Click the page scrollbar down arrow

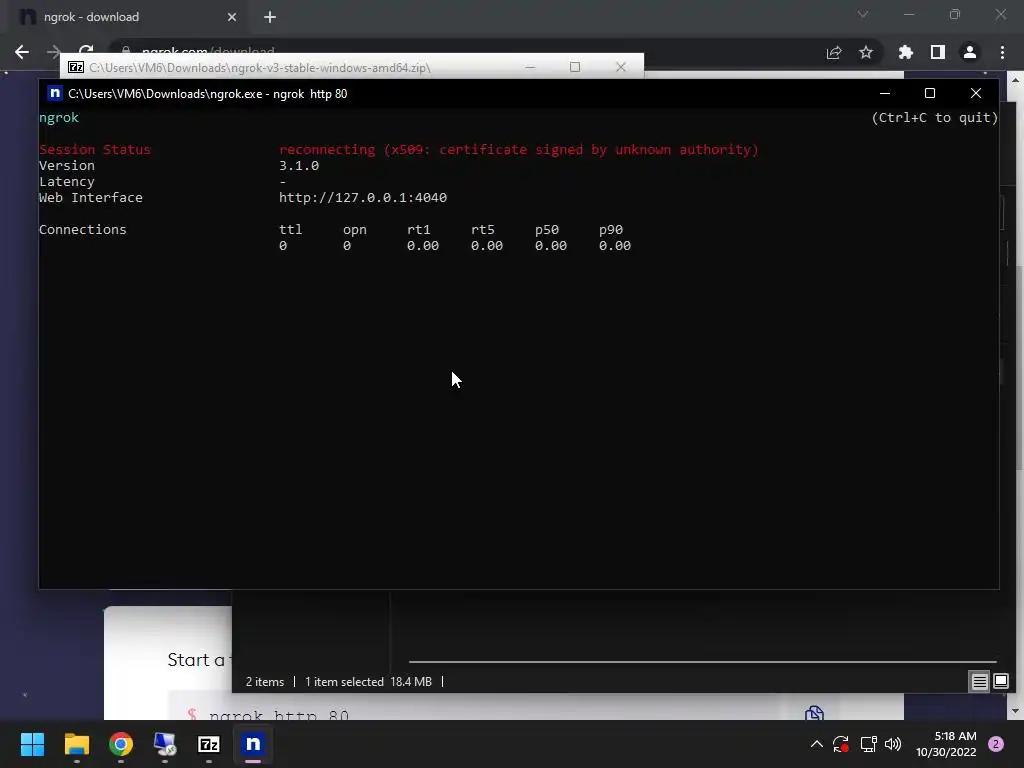coord(1016,711)
